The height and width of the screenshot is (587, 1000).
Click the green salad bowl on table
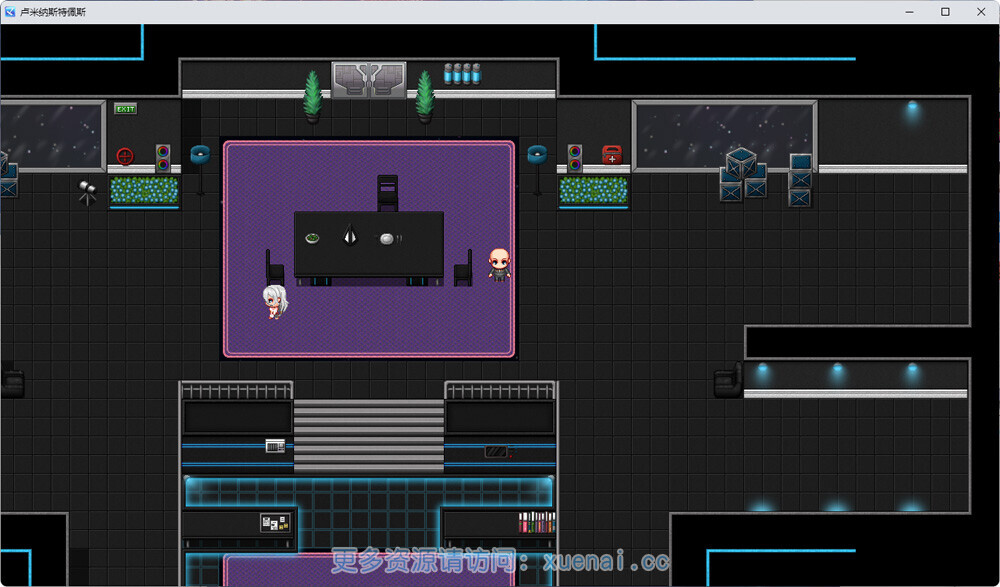(x=312, y=238)
